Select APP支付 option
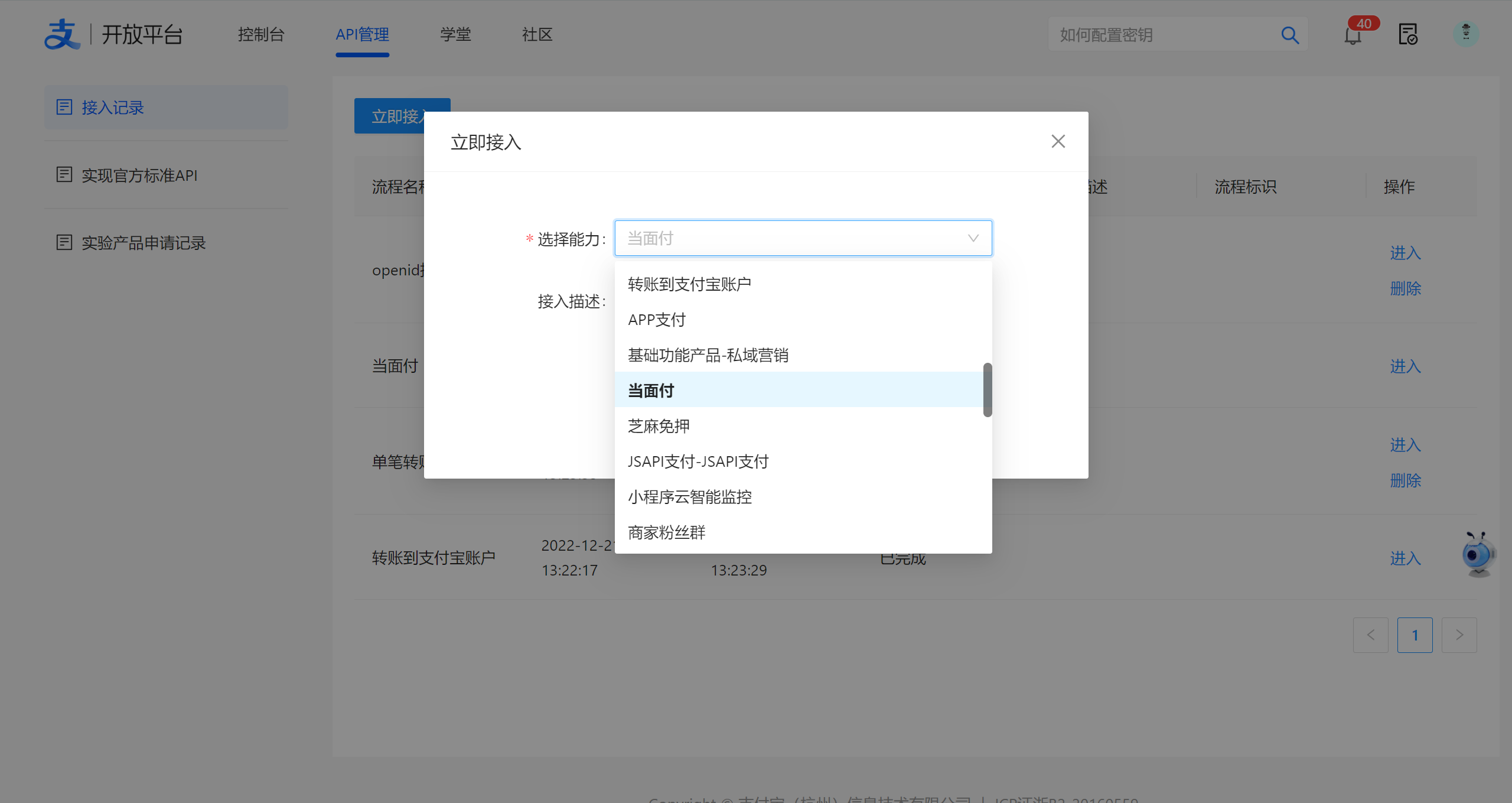 [803, 320]
